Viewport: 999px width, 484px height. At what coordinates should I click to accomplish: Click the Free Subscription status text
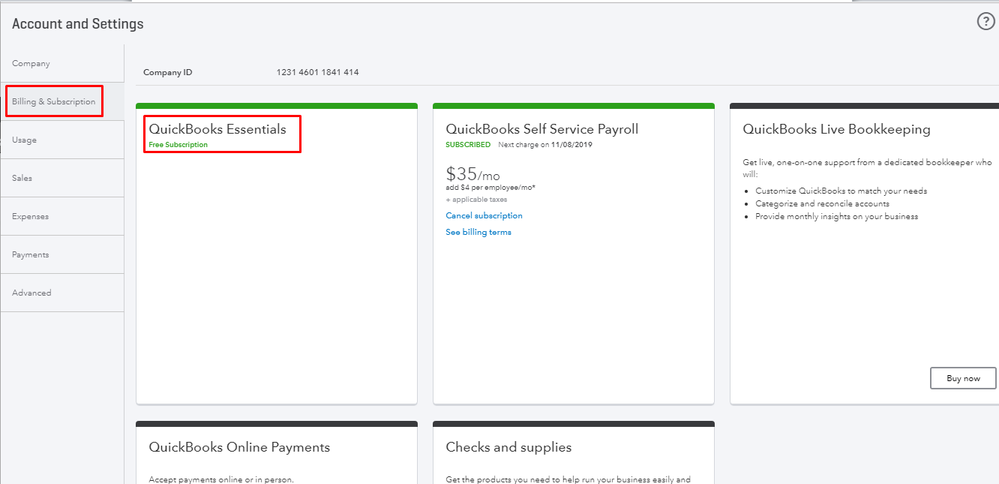point(178,145)
